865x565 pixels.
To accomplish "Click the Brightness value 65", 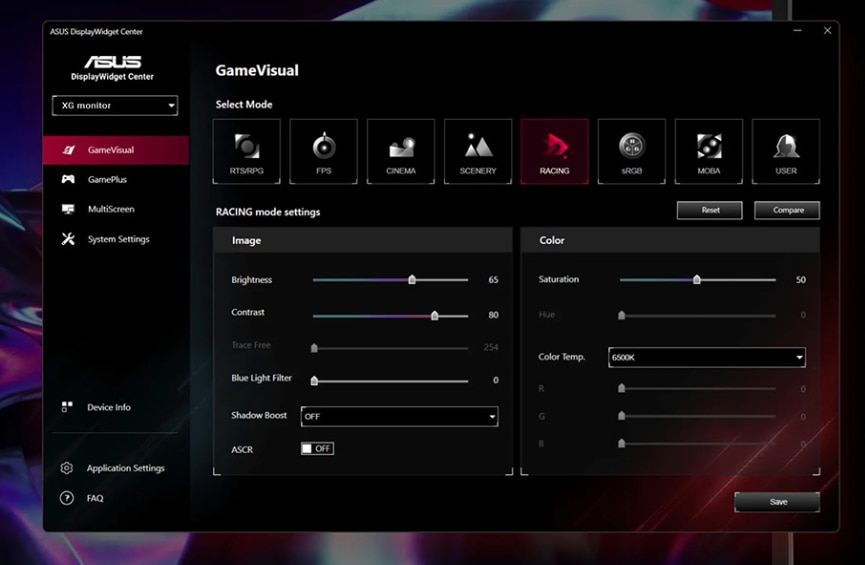I will (493, 280).
